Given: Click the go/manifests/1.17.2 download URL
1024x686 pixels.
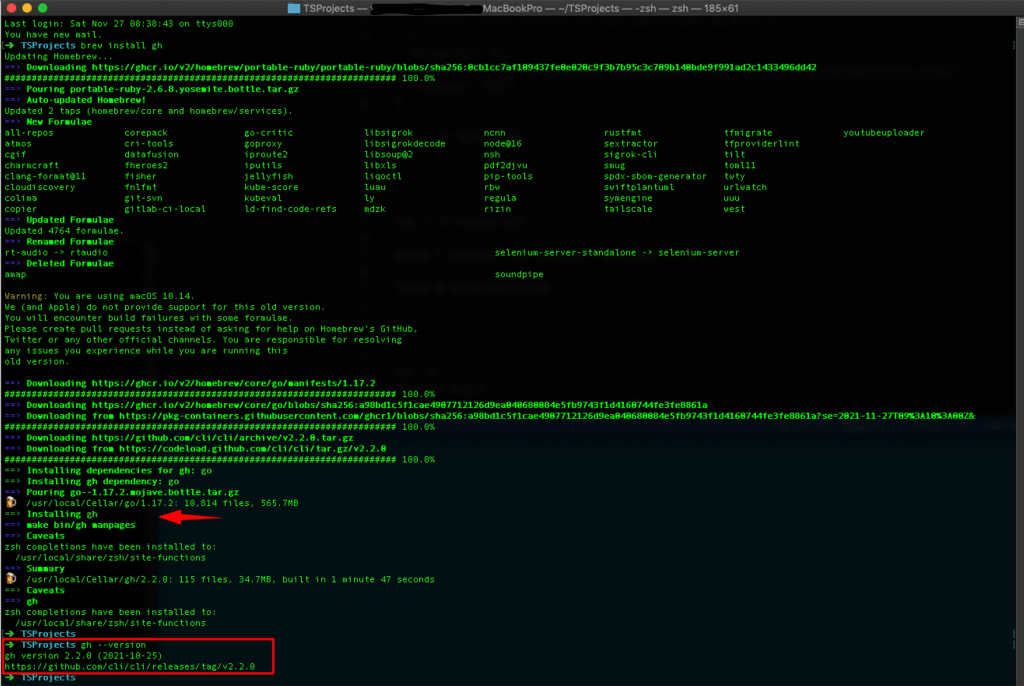Looking at the screenshot, I should (x=234, y=383).
